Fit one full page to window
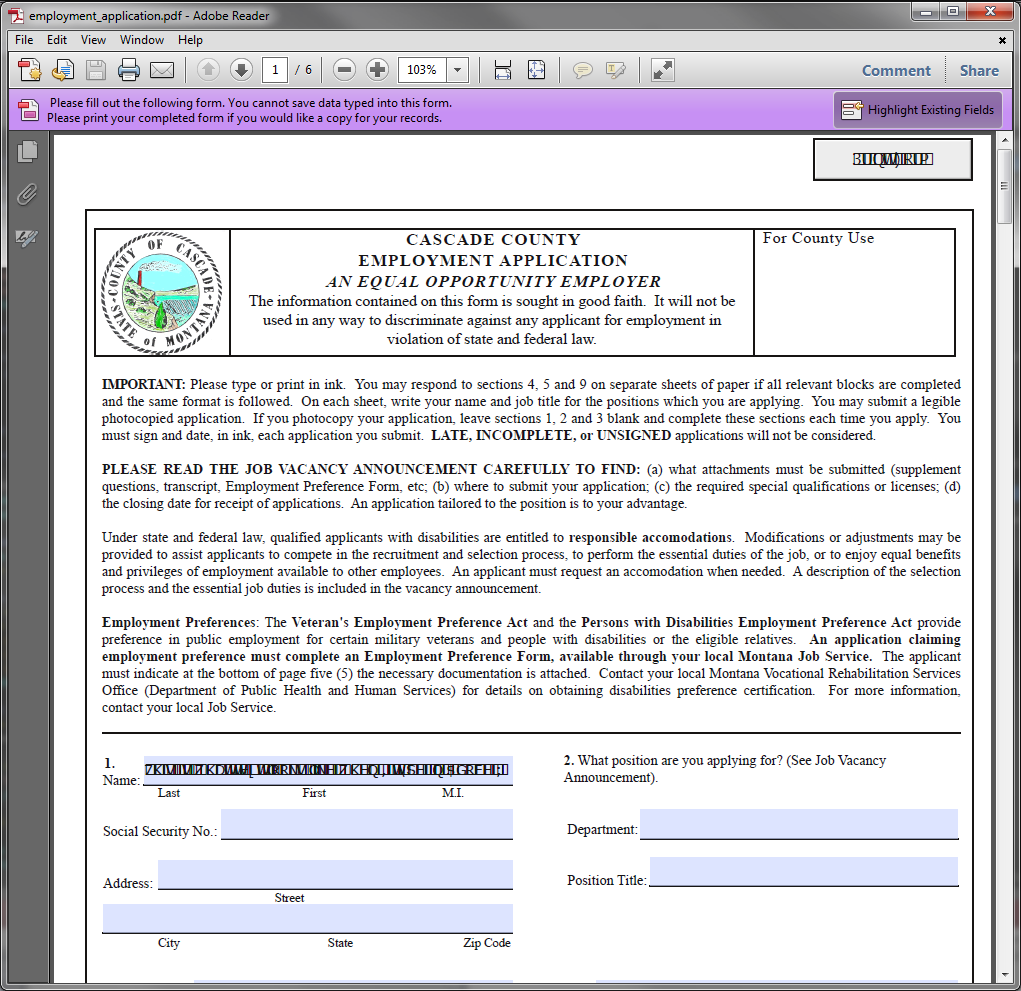Viewport: 1021px width, 991px height. tap(536, 70)
